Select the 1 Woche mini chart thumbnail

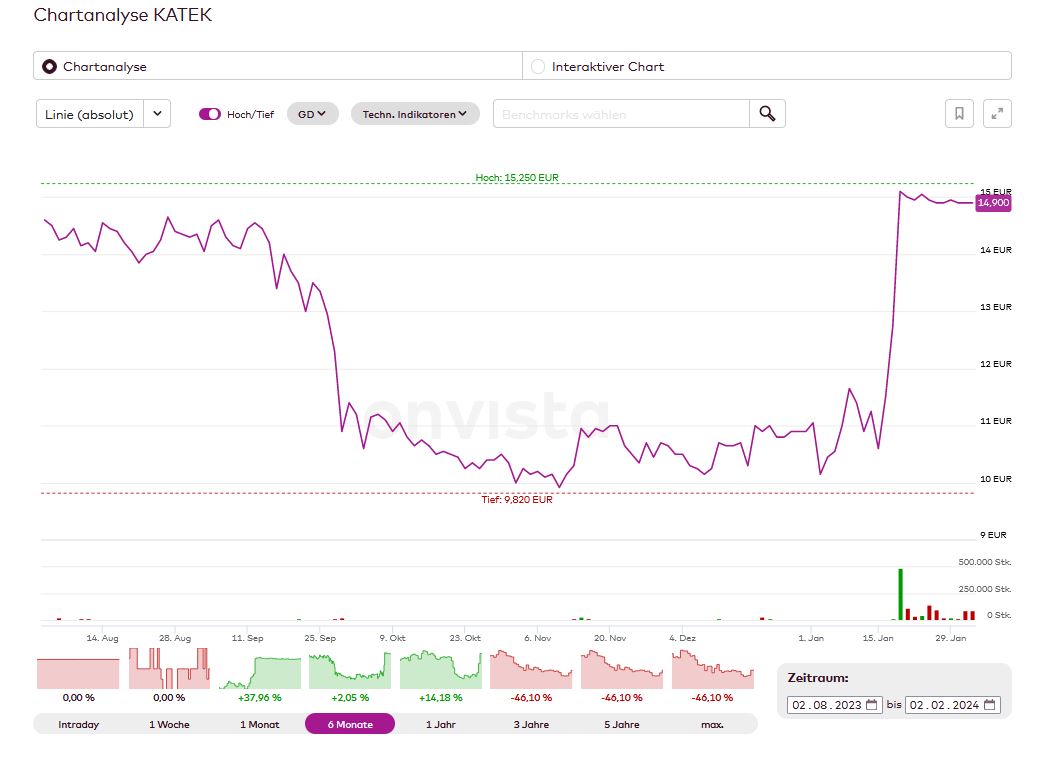(x=168, y=668)
